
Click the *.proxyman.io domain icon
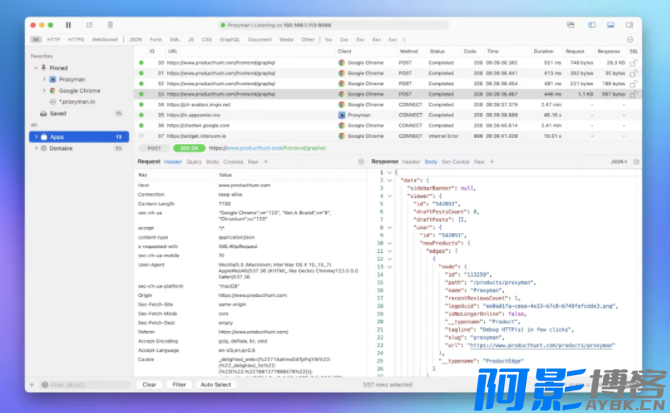point(53,102)
